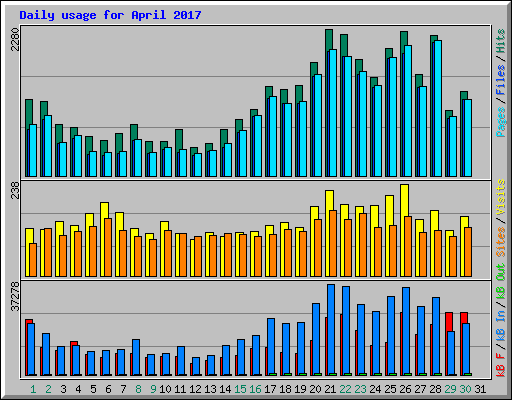Click day 30 on the x-axis
Screen dimensions: 512x400
click(x=465, y=389)
